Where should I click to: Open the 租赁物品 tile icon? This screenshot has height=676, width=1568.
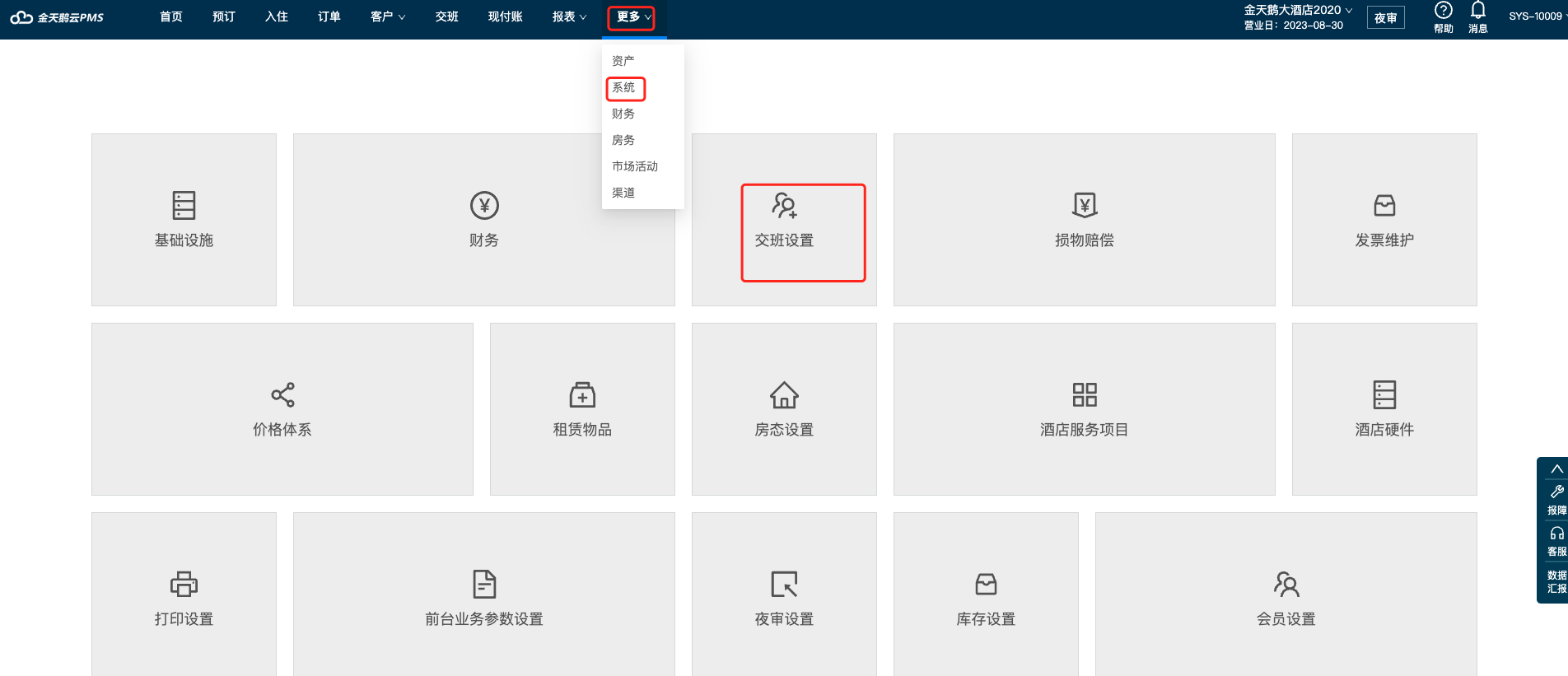coord(582,394)
